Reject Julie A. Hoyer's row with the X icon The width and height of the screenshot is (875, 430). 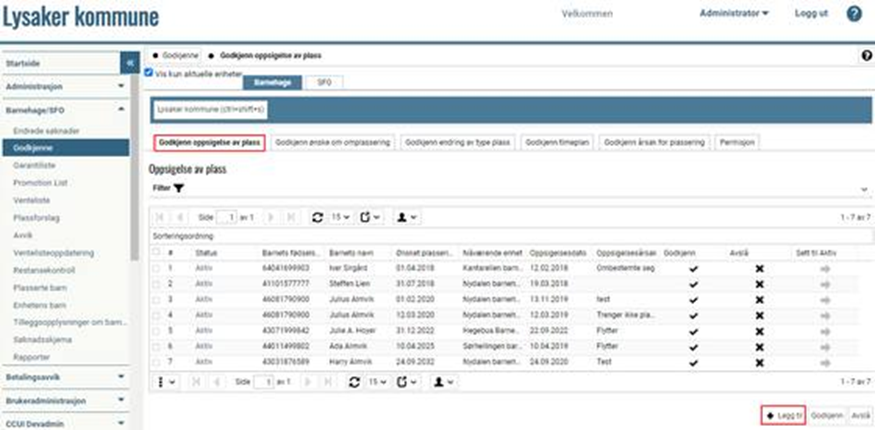[x=759, y=331]
